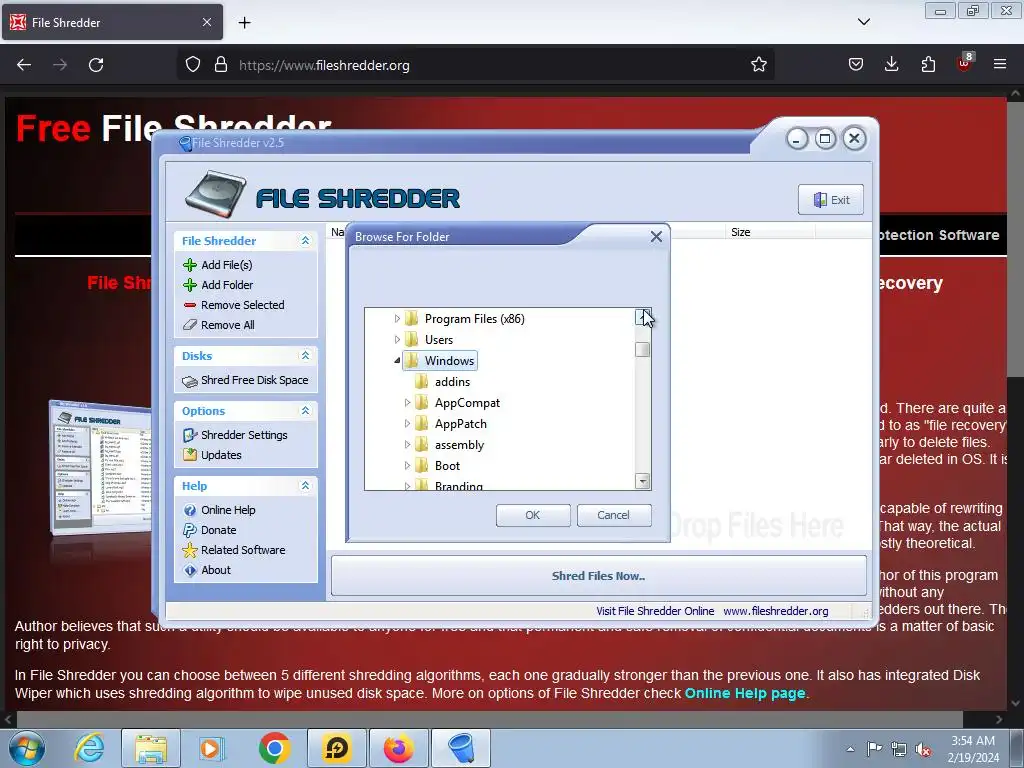
Task: Click the File Shredder hard drive logo
Action: tap(216, 194)
